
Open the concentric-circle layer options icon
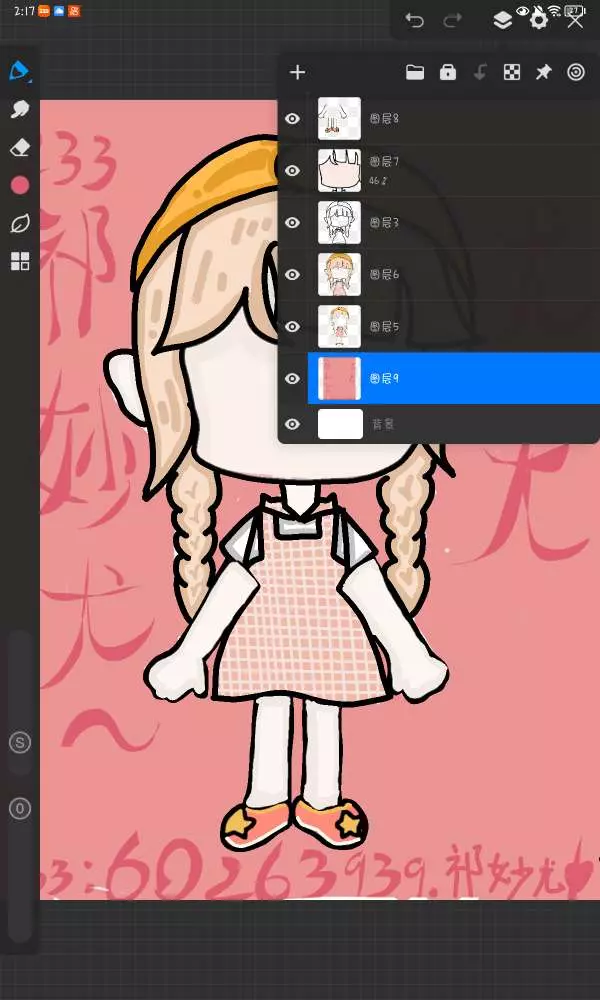[575, 72]
